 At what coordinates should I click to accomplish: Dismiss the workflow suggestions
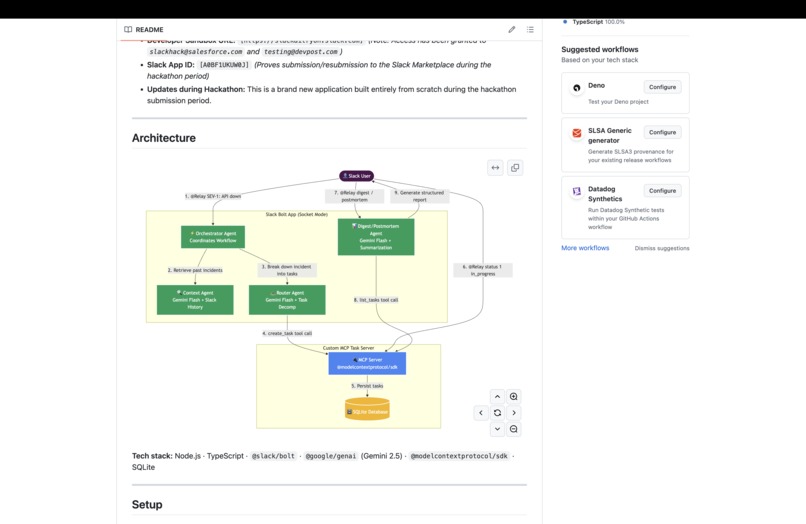[x=662, y=248]
